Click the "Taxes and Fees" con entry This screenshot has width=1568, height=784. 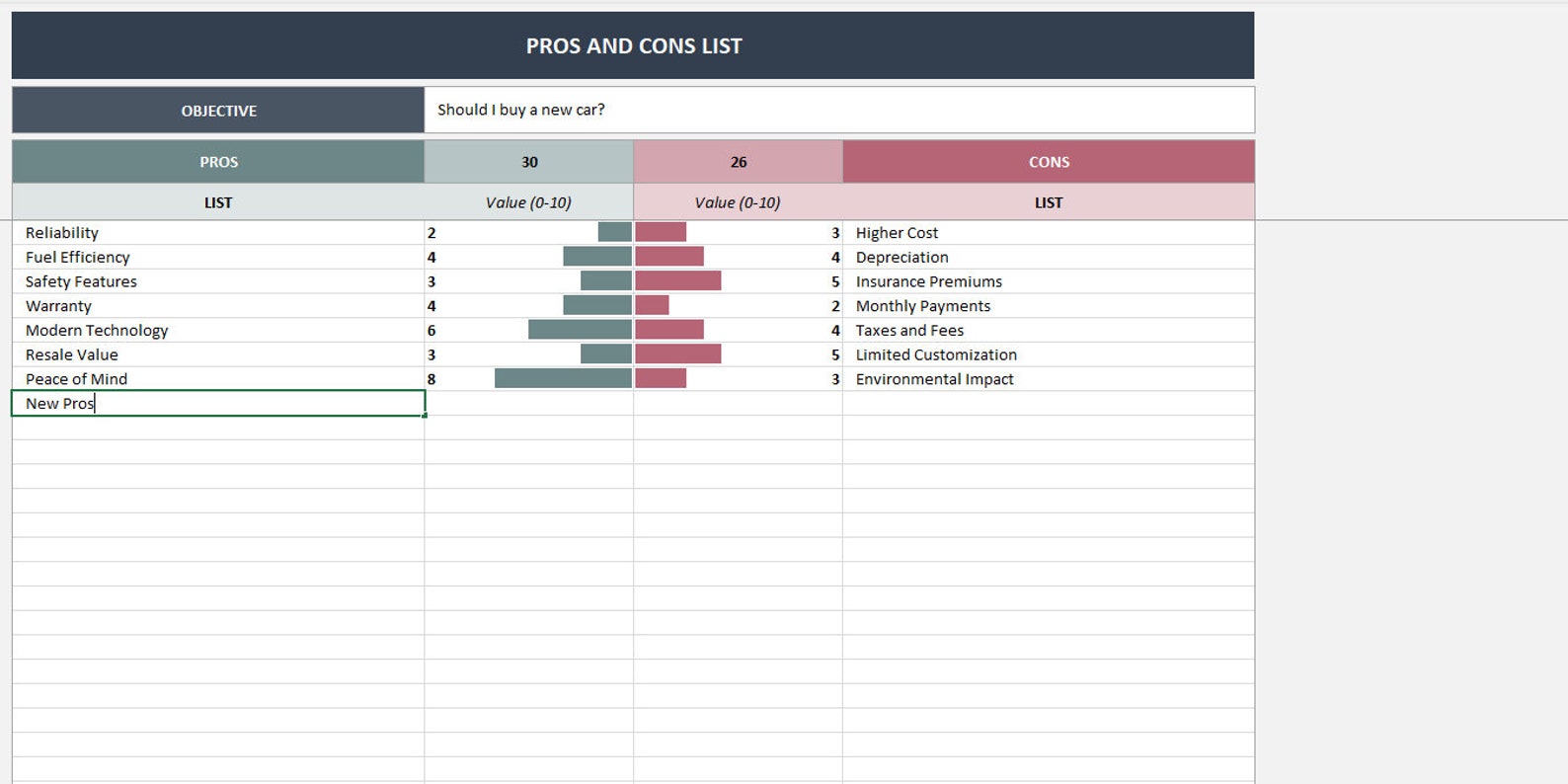(x=1049, y=330)
